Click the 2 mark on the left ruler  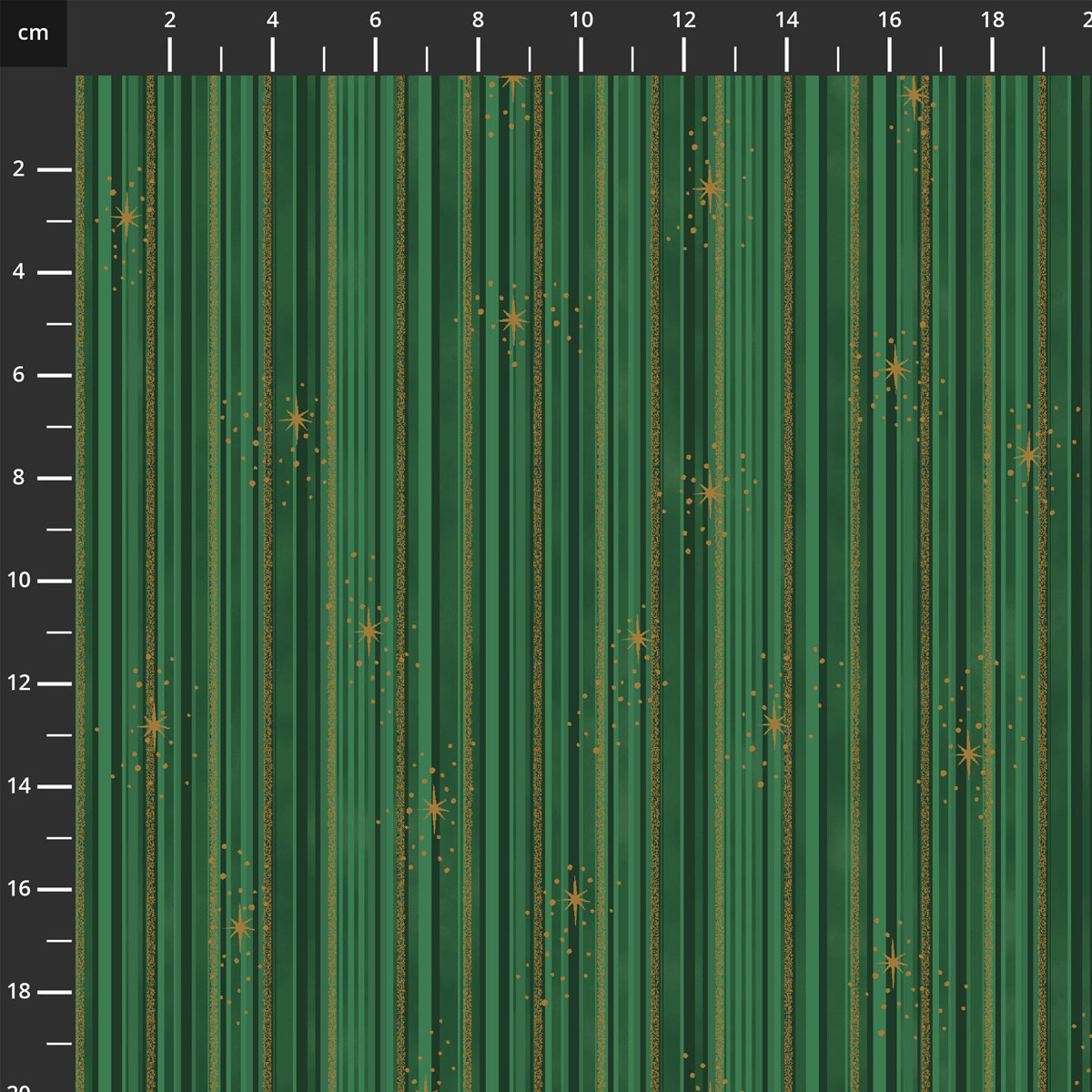[x=19, y=169]
